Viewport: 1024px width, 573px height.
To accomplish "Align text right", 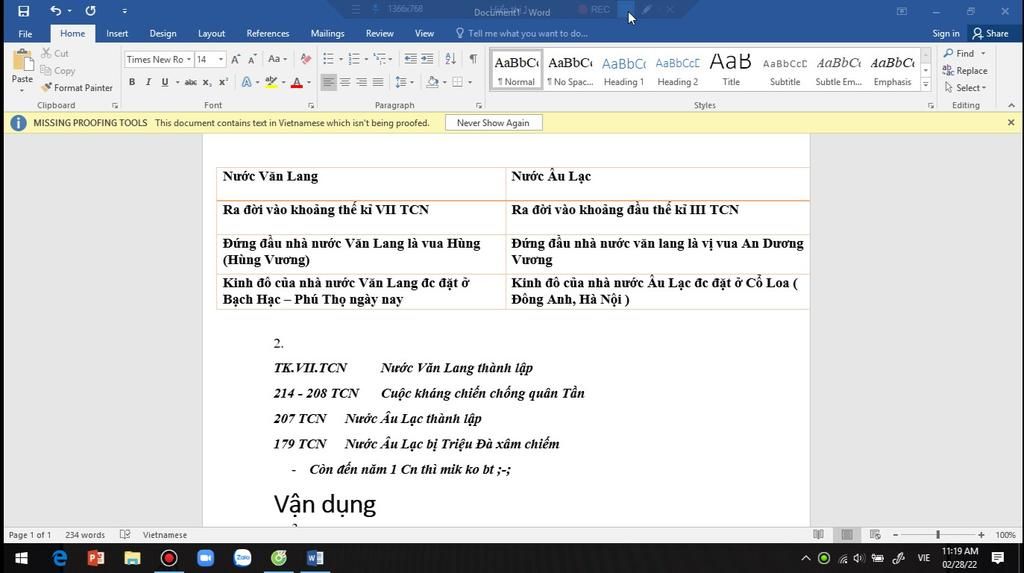I will click(x=361, y=82).
